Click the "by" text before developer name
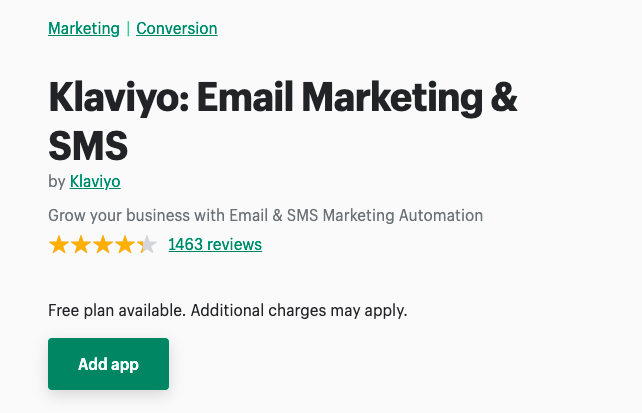642x413 pixels. click(x=56, y=181)
